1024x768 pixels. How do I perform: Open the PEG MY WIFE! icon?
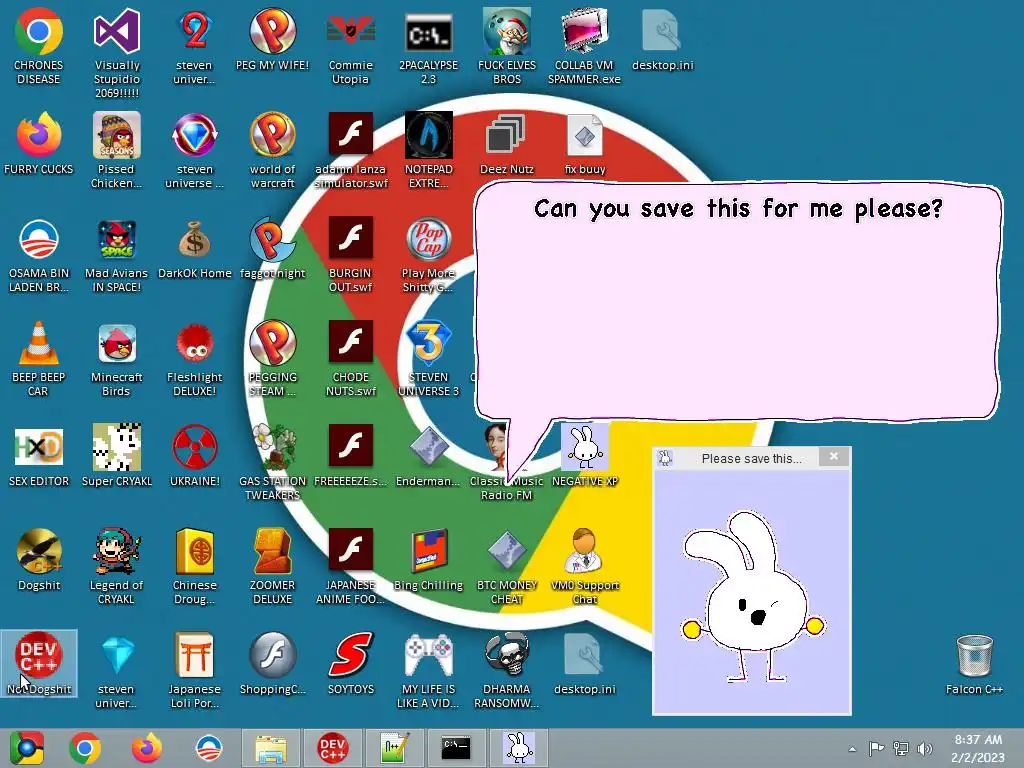(272, 31)
